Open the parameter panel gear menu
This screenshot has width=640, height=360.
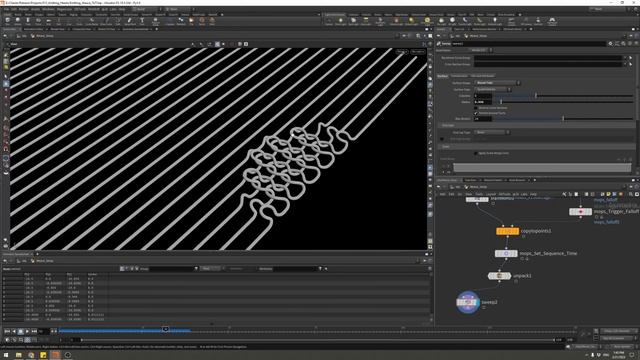[611, 44]
